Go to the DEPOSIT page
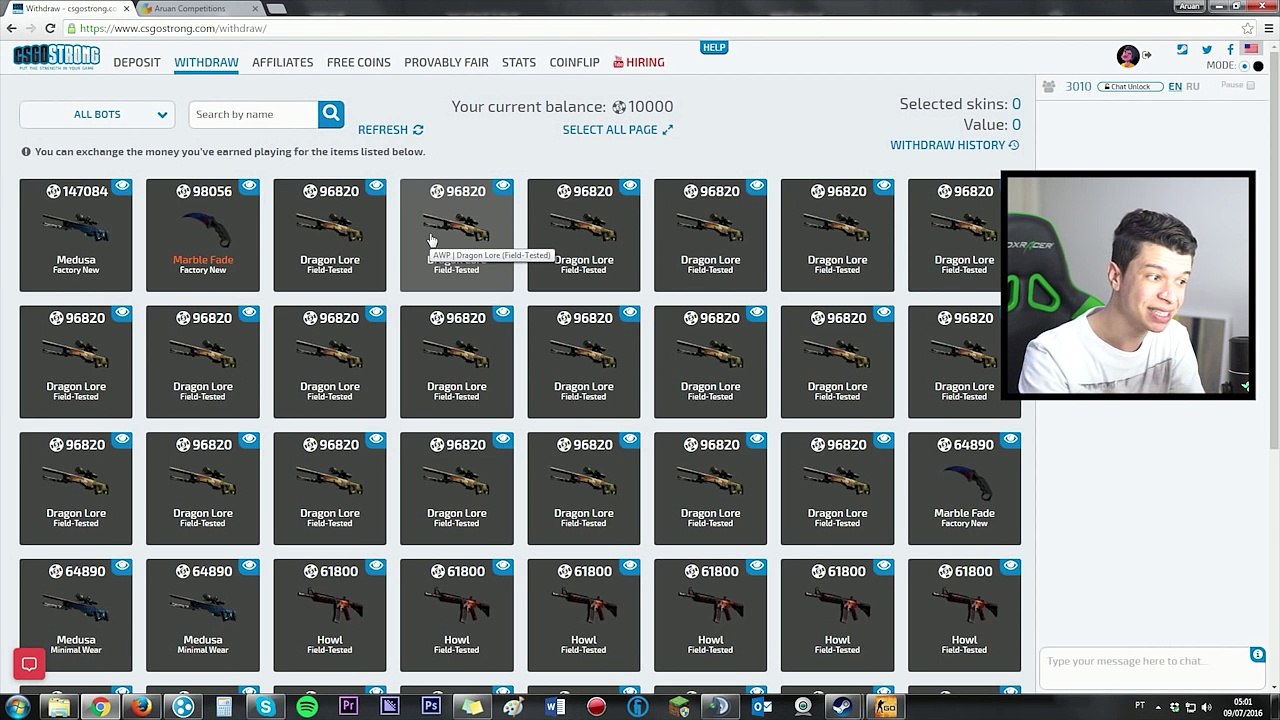1280x720 pixels. point(137,62)
